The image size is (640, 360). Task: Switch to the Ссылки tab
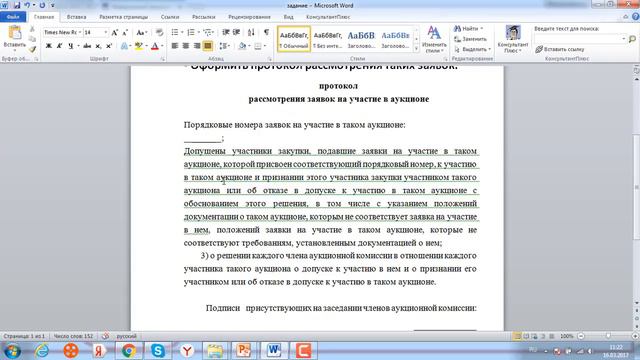170,17
